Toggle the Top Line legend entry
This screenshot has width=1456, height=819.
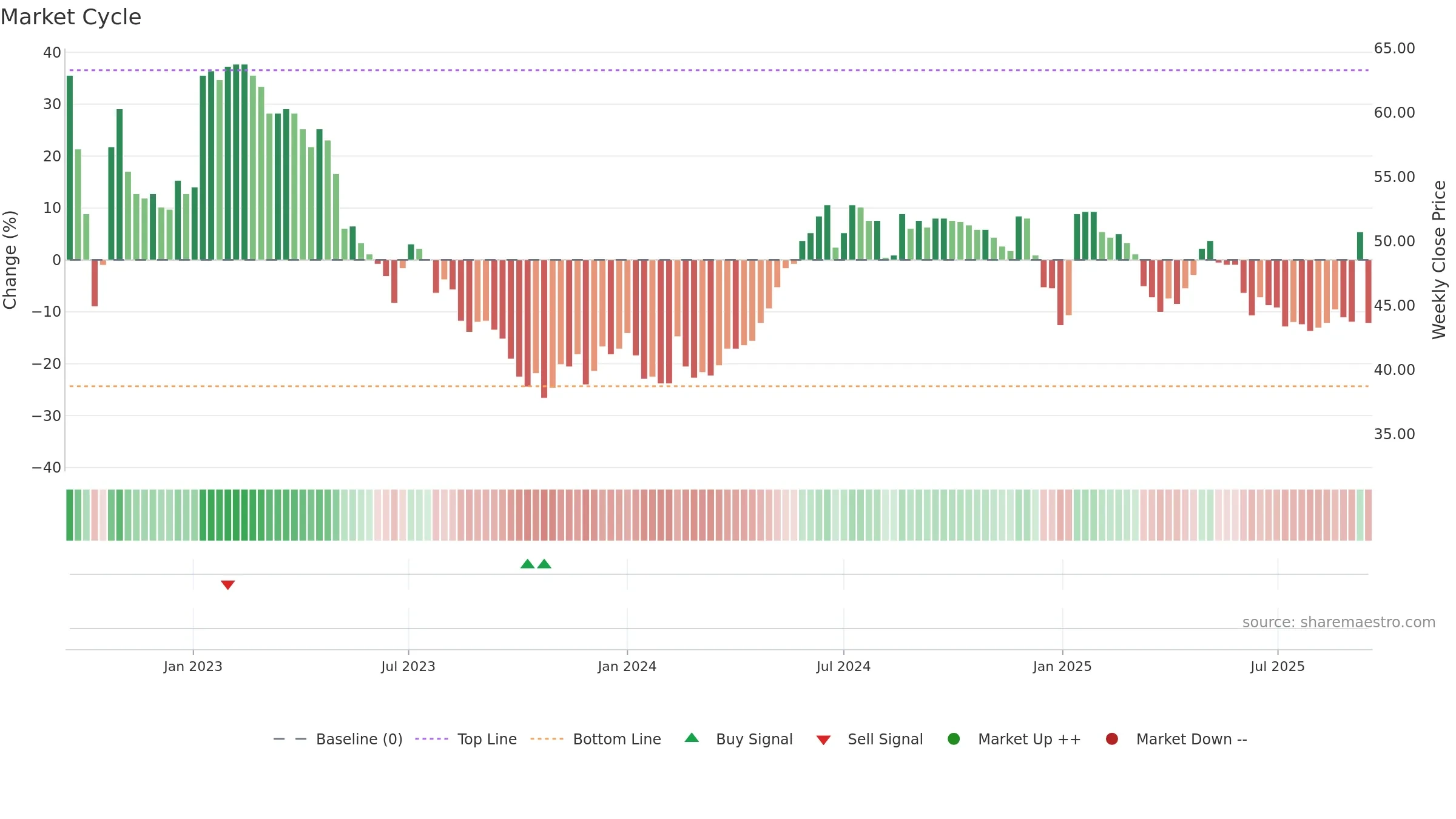pyautogui.click(x=466, y=739)
